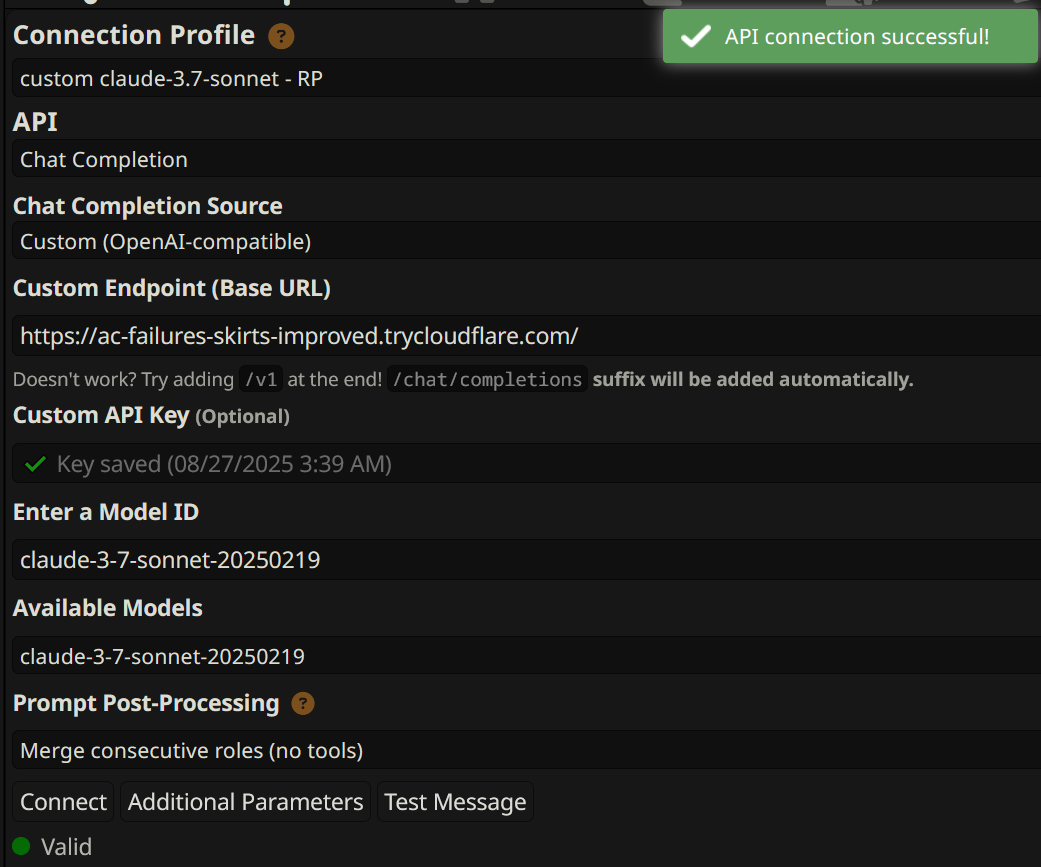
Task: Send a Test Message
Action: pyautogui.click(x=455, y=802)
